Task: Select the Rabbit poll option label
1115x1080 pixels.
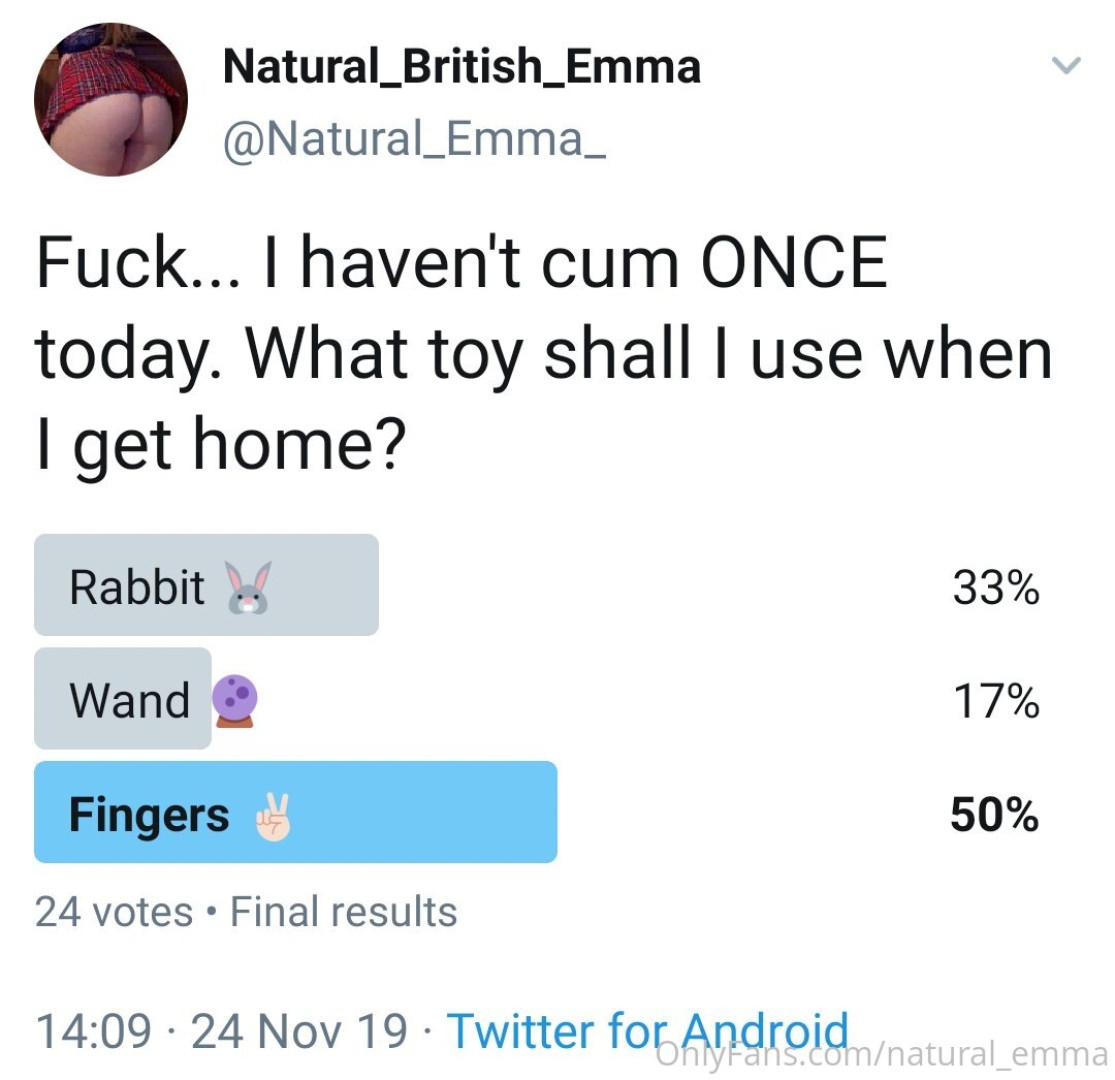Action: [137, 587]
